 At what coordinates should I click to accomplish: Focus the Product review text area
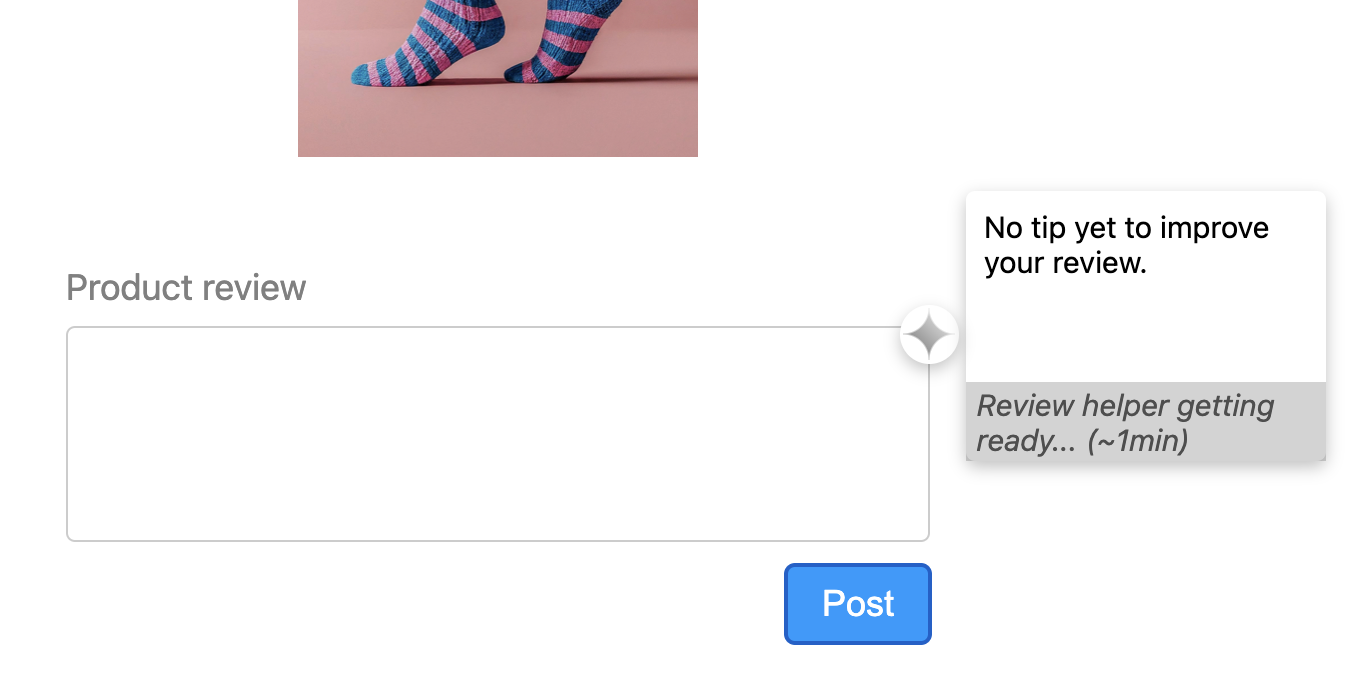498,434
